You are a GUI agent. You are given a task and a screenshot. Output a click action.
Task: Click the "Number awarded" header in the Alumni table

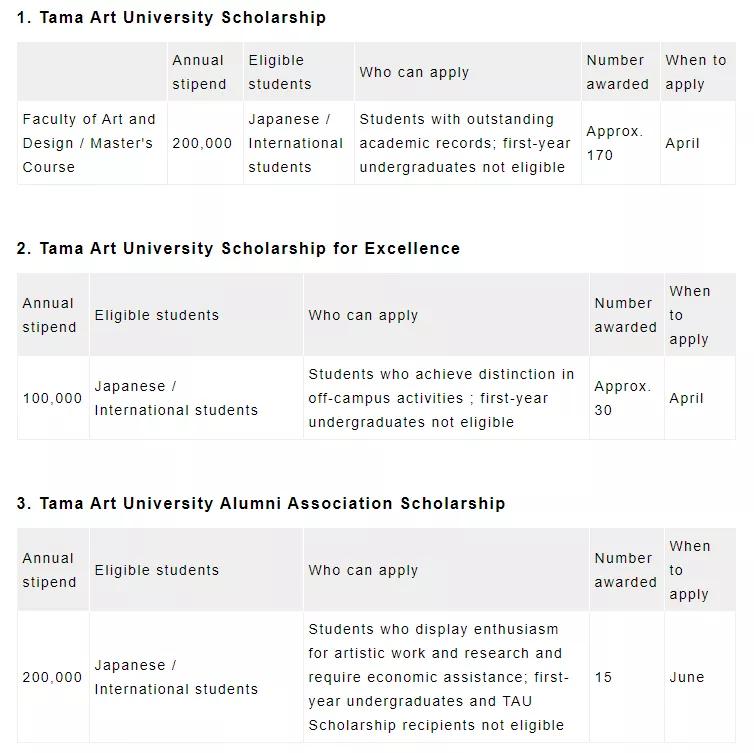(625, 570)
